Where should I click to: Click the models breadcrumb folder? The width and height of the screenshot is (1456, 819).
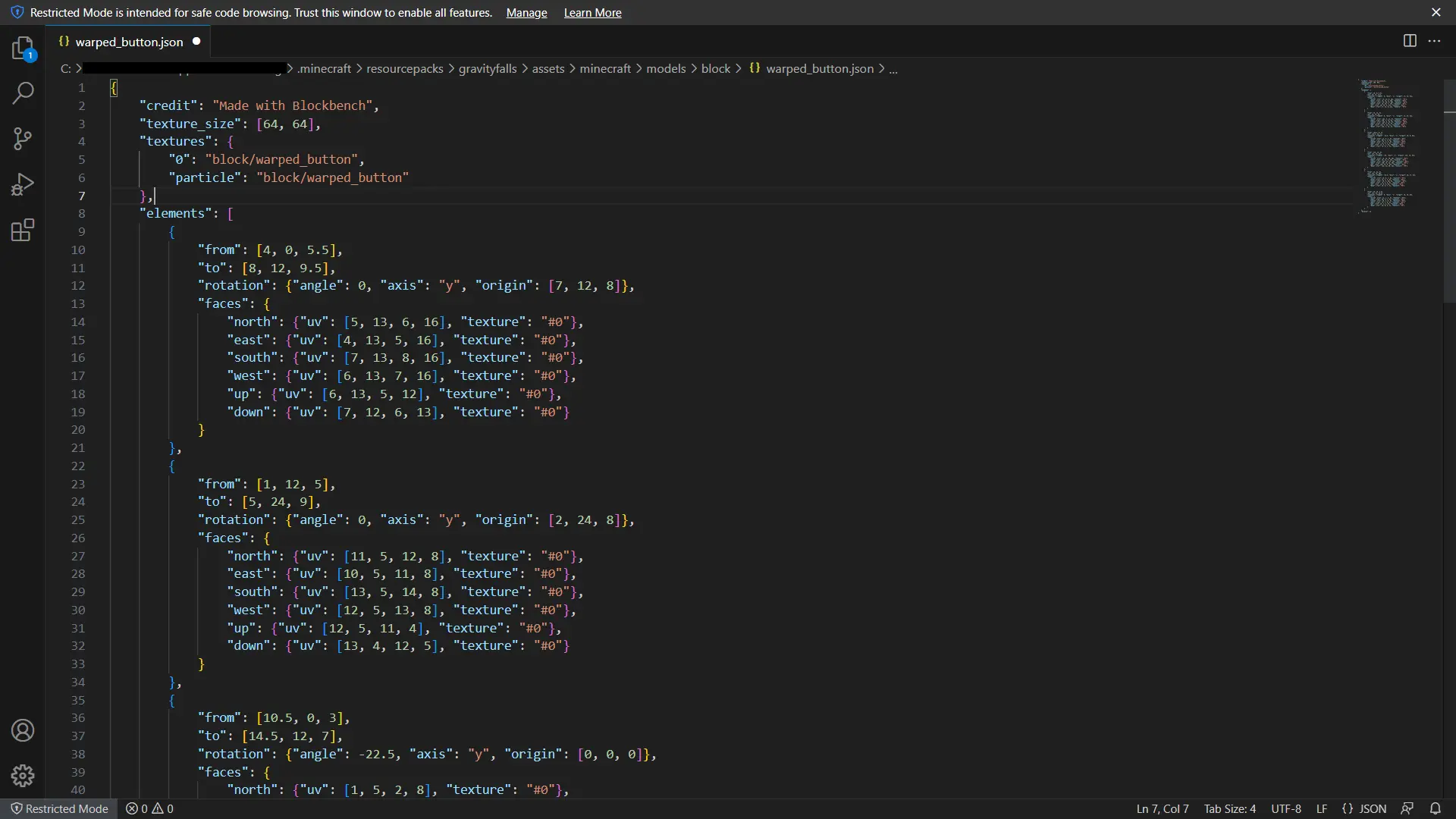[665, 68]
